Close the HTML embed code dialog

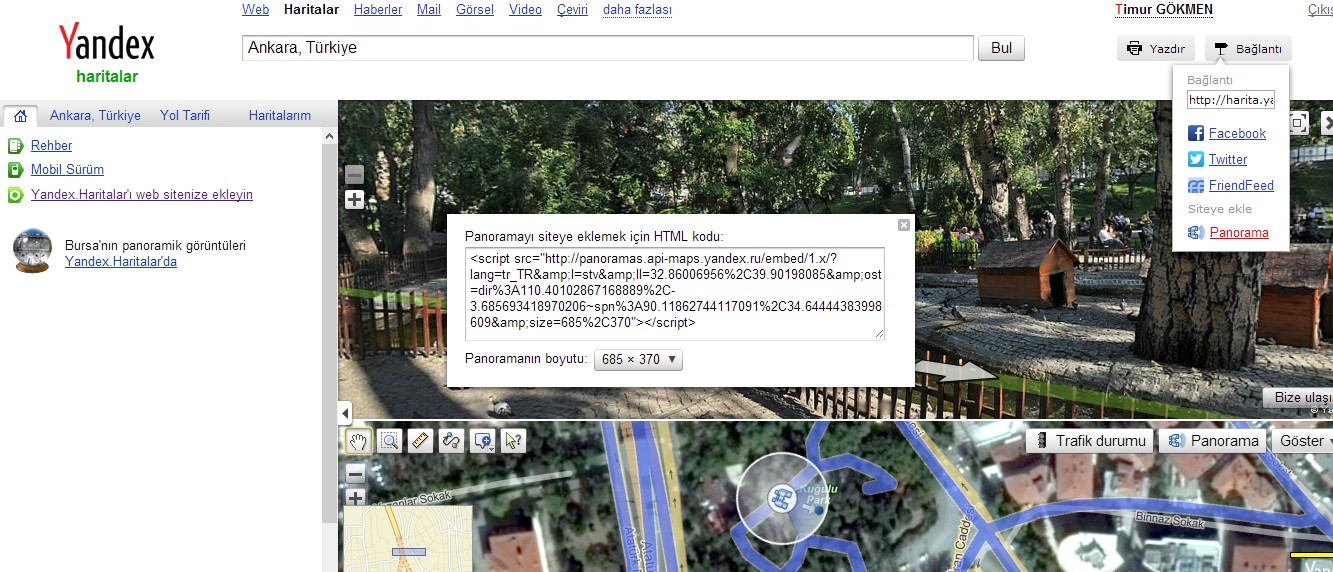[904, 225]
